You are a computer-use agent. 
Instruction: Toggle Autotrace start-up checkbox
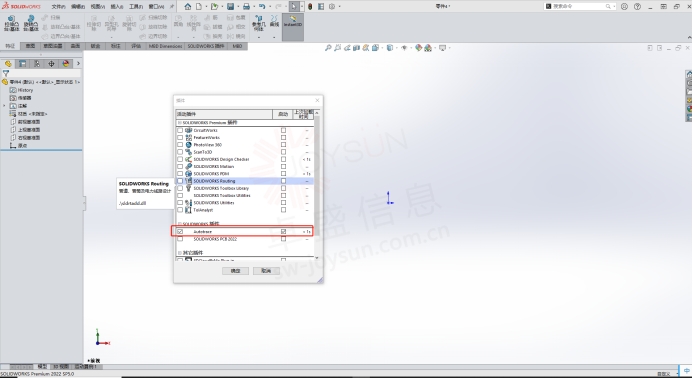pyautogui.click(x=283, y=232)
